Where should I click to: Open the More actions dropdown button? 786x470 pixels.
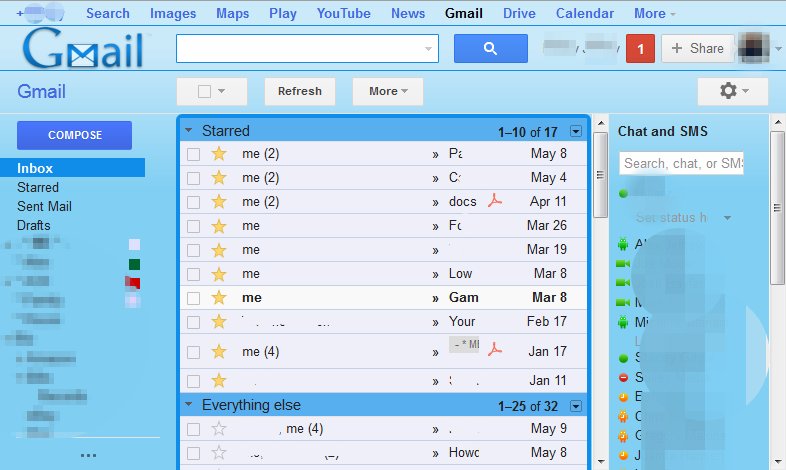387,91
